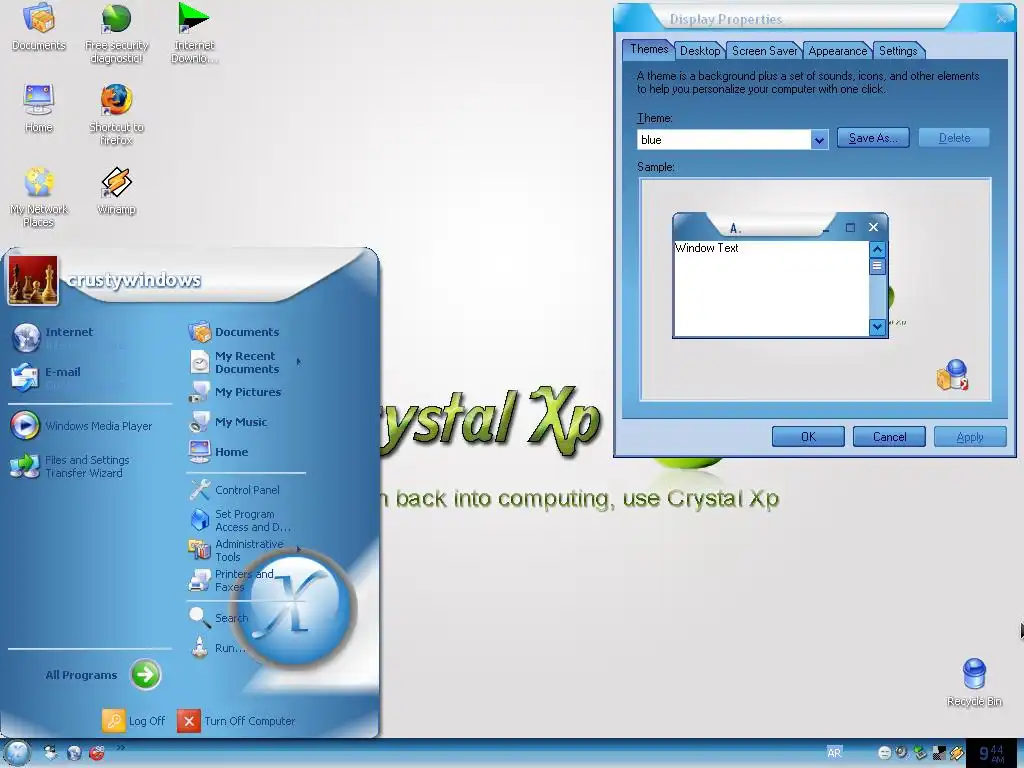Viewport: 1024px width, 768px height.
Task: Open the Home desktop icon
Action: click(x=39, y=108)
